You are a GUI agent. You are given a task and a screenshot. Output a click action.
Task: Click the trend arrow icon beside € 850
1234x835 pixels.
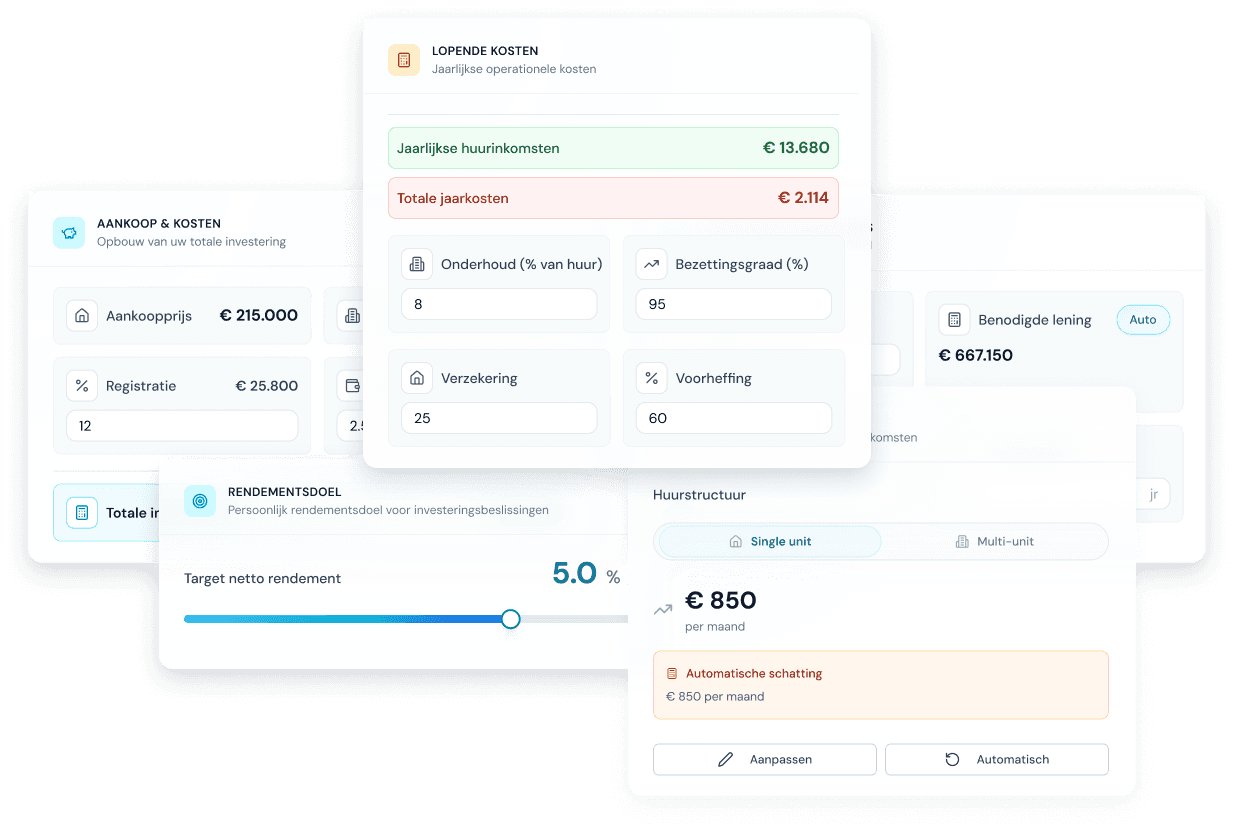(663, 609)
